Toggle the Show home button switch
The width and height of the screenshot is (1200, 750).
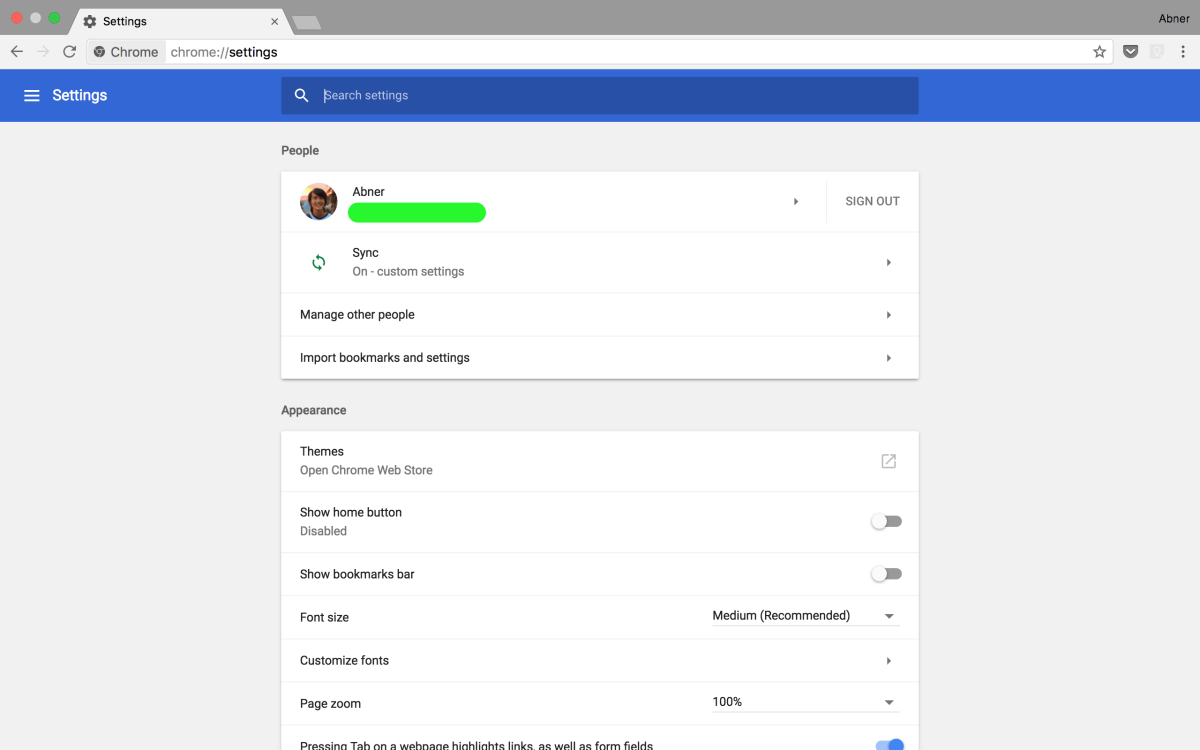click(886, 521)
